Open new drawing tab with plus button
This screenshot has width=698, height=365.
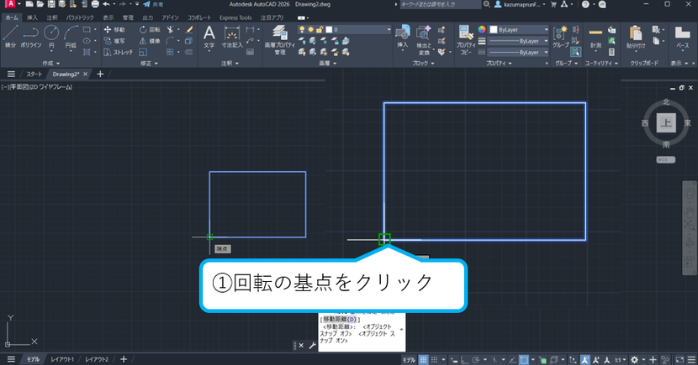click(x=100, y=74)
